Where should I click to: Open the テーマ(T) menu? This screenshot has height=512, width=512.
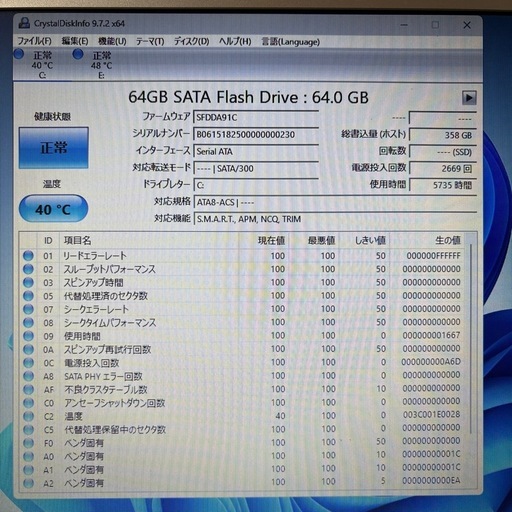[x=150, y=42]
